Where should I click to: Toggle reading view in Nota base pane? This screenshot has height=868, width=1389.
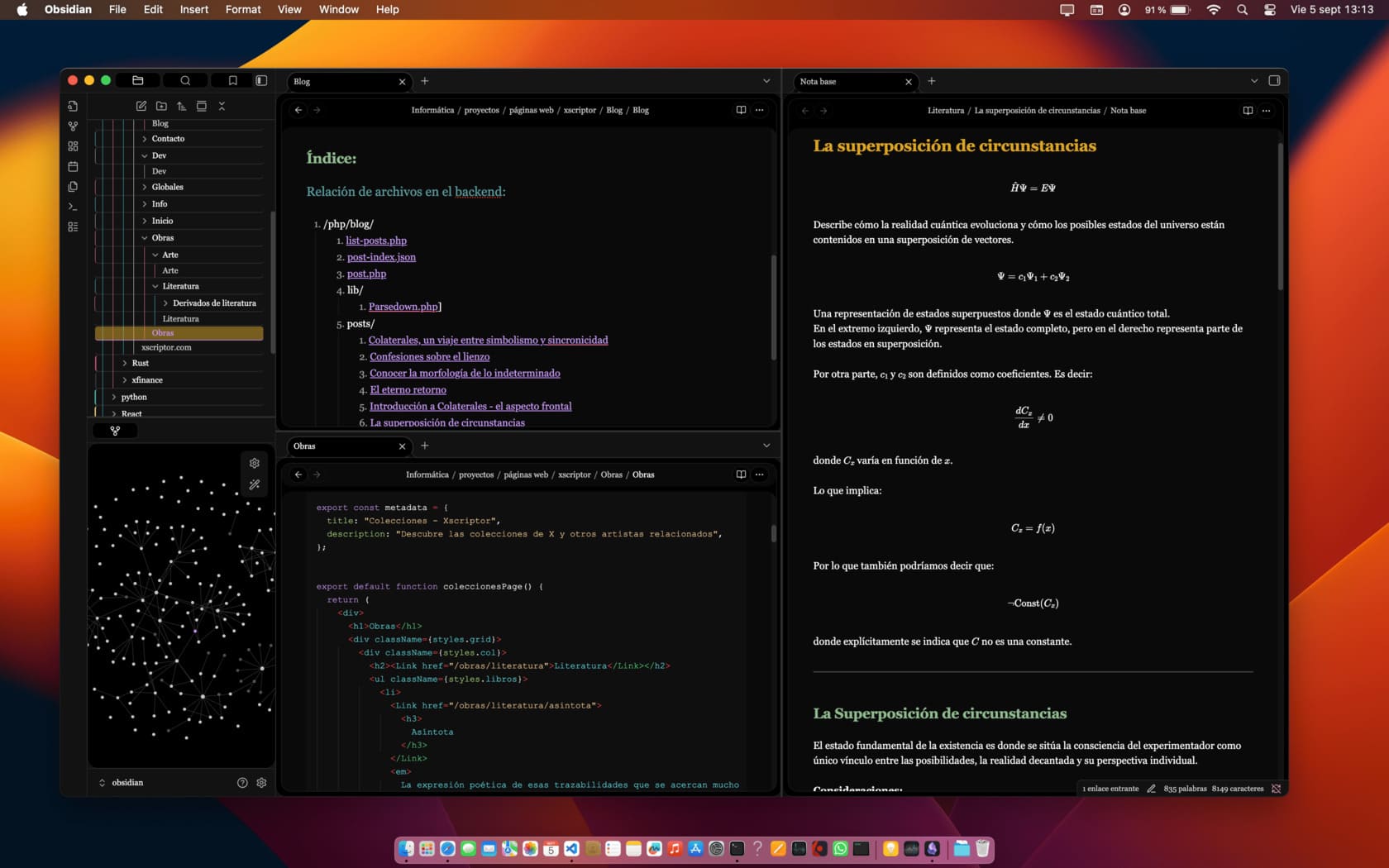tap(1248, 111)
